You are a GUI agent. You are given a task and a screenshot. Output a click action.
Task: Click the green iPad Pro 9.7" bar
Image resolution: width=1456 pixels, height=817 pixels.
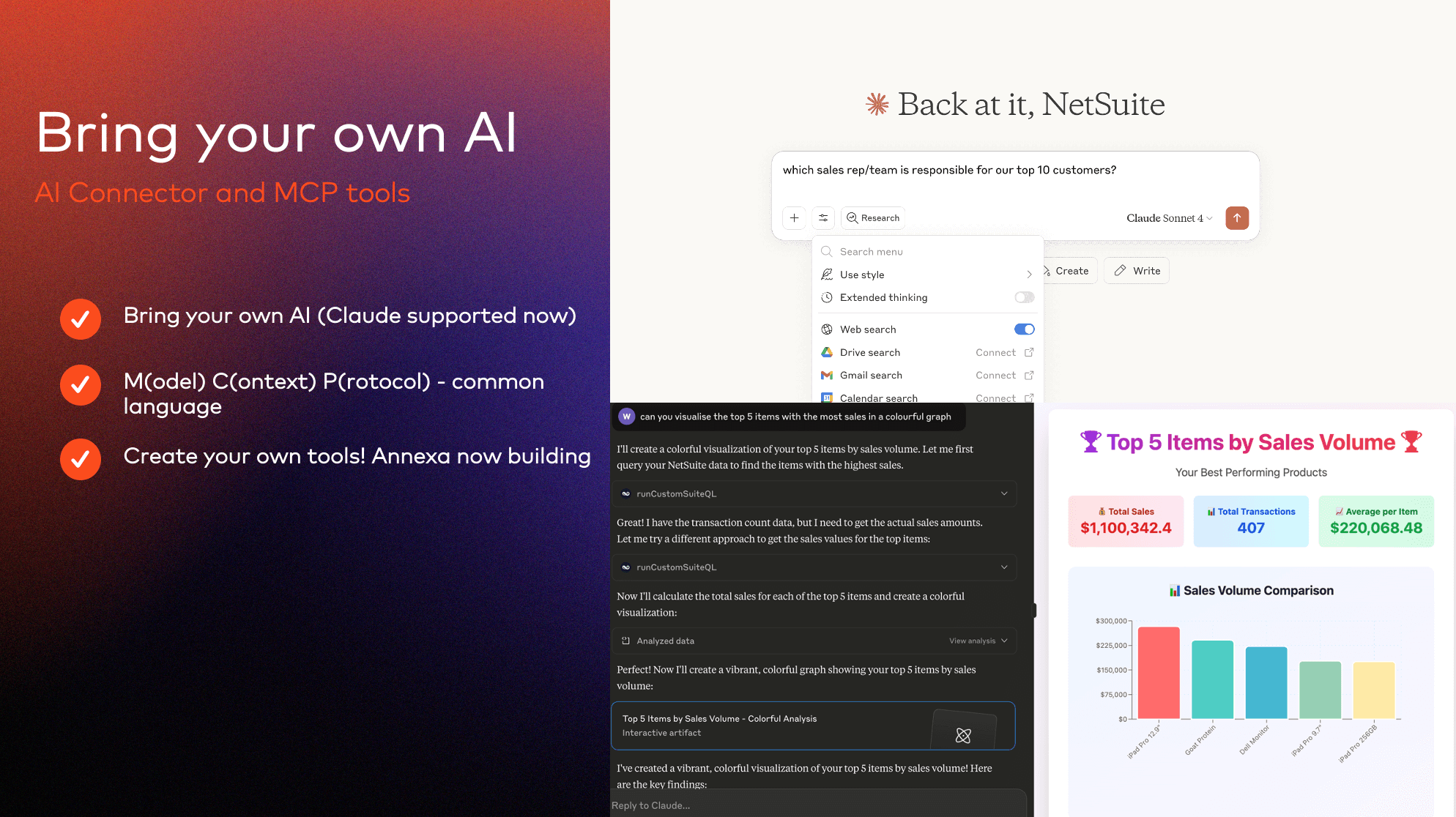[1321, 690]
